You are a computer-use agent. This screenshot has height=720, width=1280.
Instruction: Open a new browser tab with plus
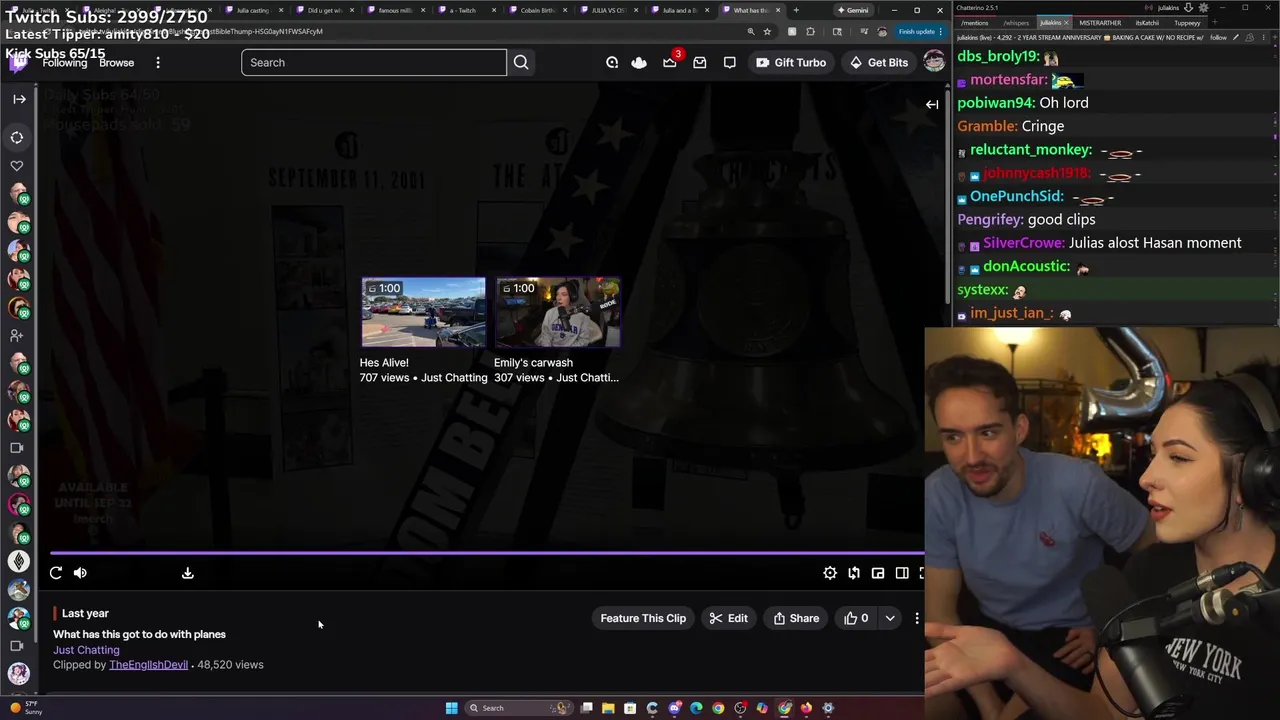point(796,10)
